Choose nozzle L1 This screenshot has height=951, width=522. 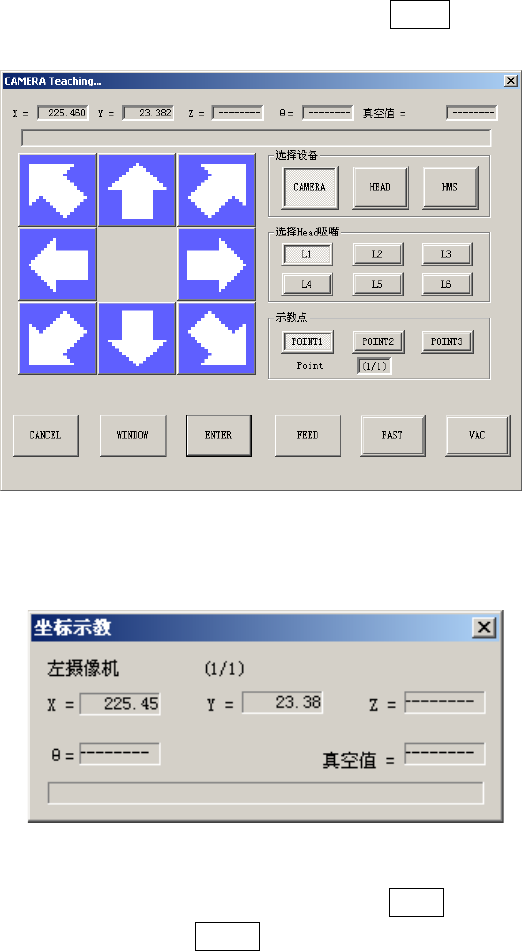(x=307, y=255)
